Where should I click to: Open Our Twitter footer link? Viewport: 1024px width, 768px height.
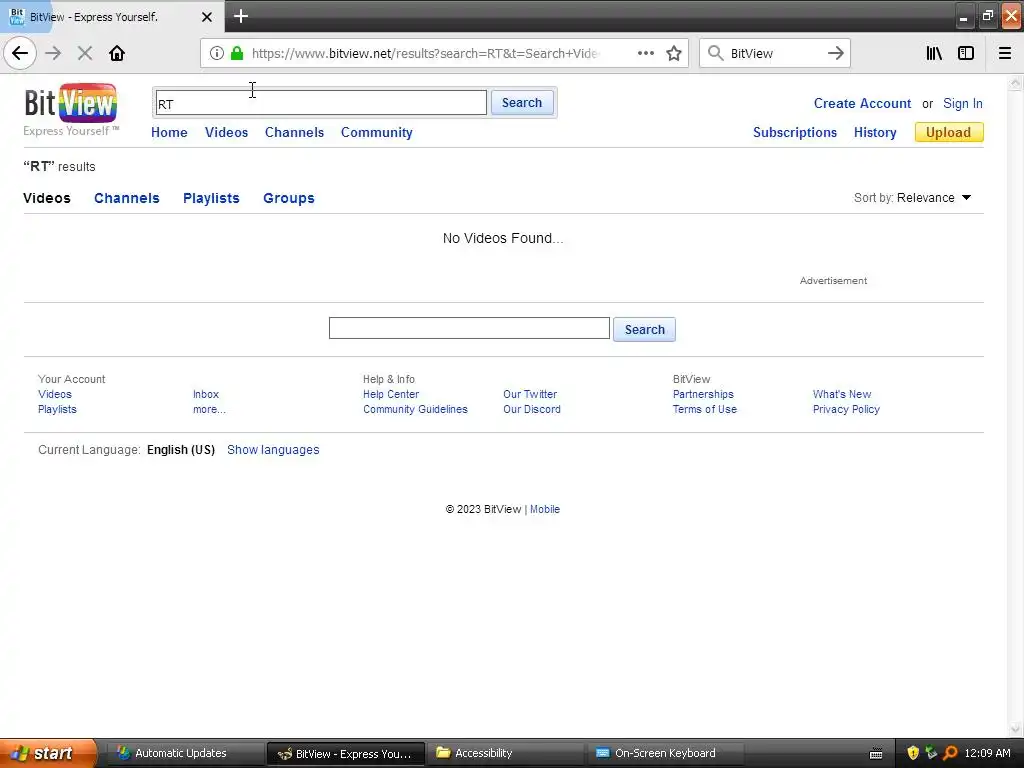pyautogui.click(x=530, y=394)
